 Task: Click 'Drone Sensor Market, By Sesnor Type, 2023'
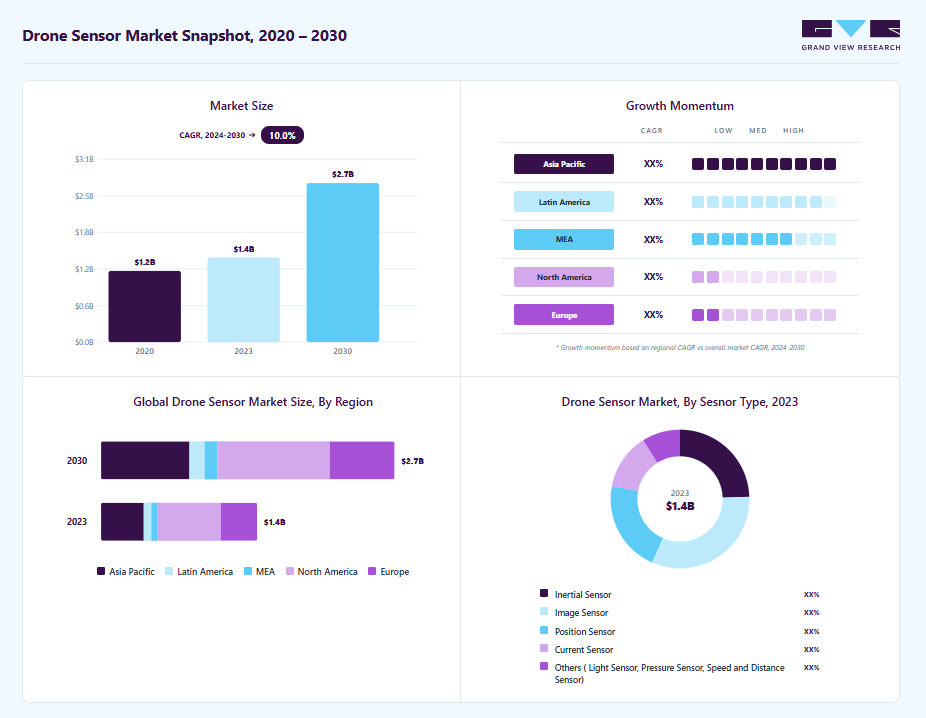pos(680,402)
